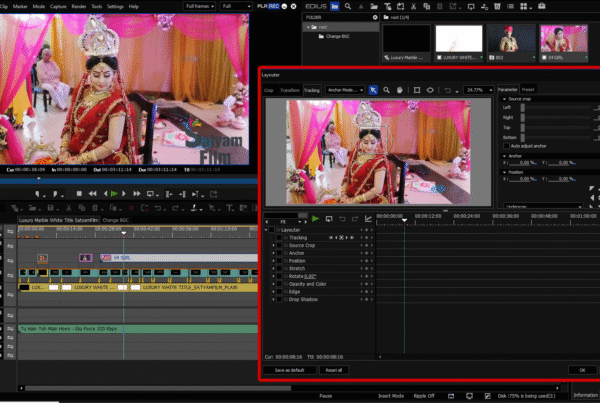
Task: Open the Capture menu
Action: [58, 7]
